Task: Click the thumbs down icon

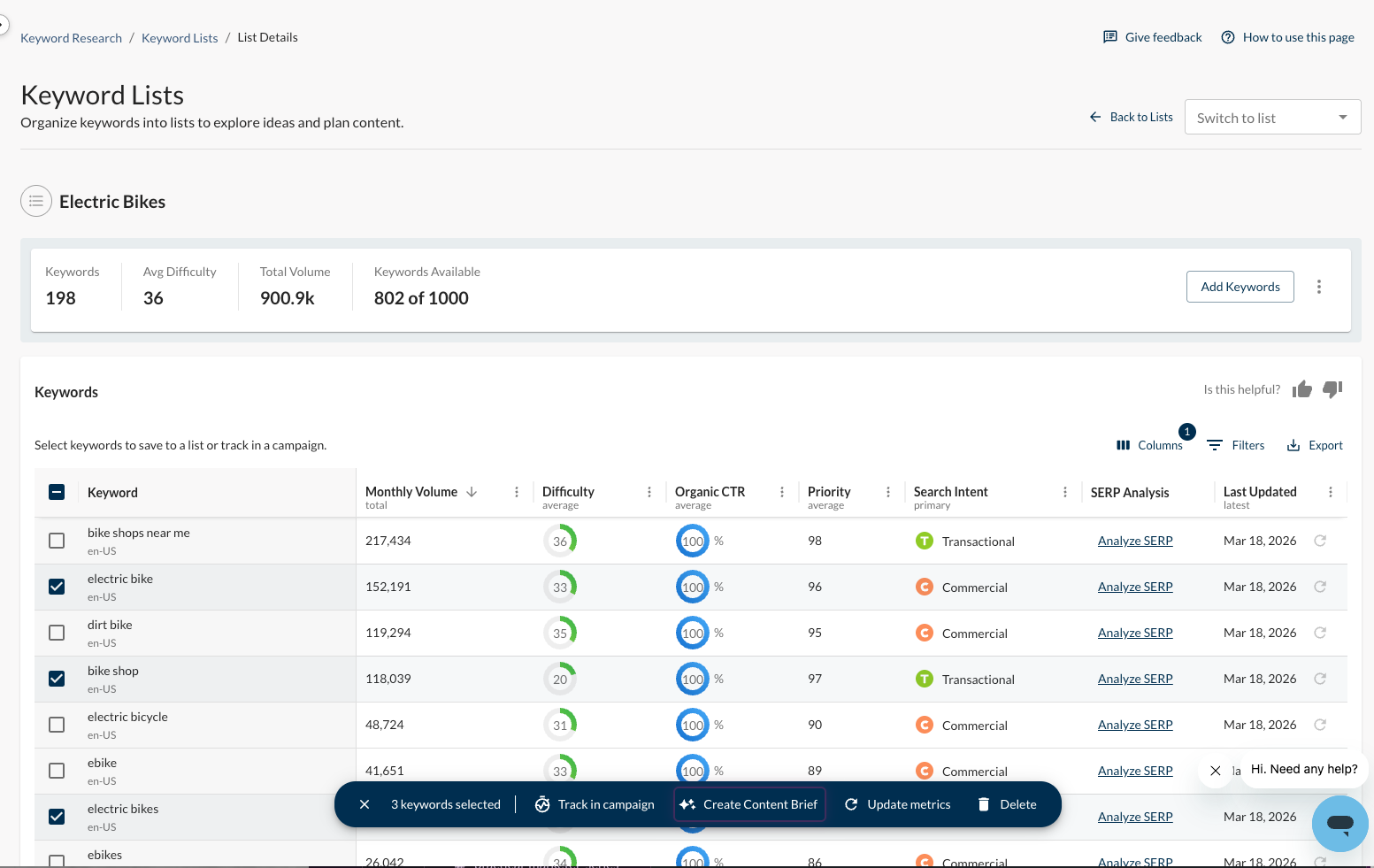Action: [1332, 389]
